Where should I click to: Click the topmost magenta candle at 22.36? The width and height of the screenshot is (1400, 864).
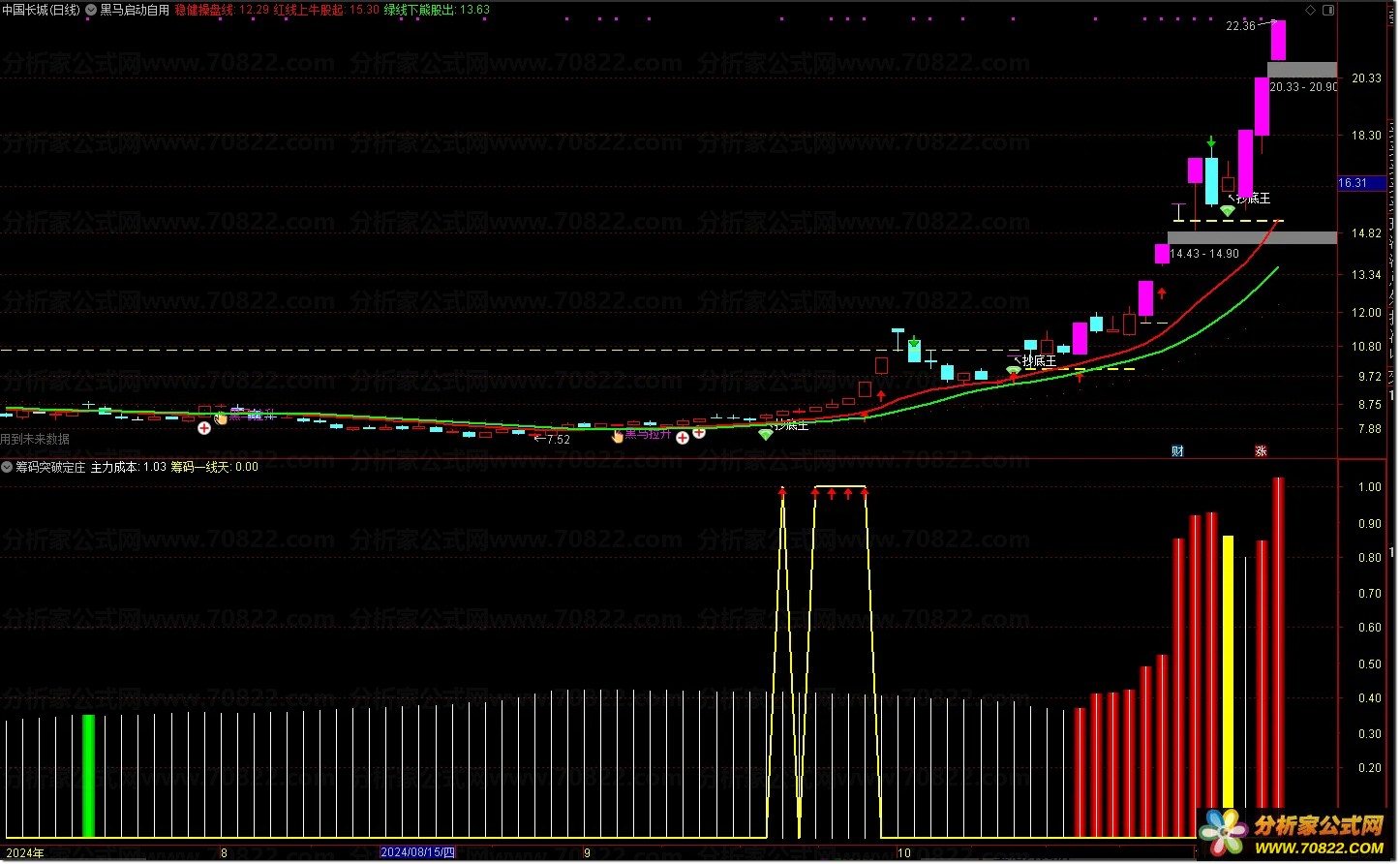click(x=1279, y=40)
